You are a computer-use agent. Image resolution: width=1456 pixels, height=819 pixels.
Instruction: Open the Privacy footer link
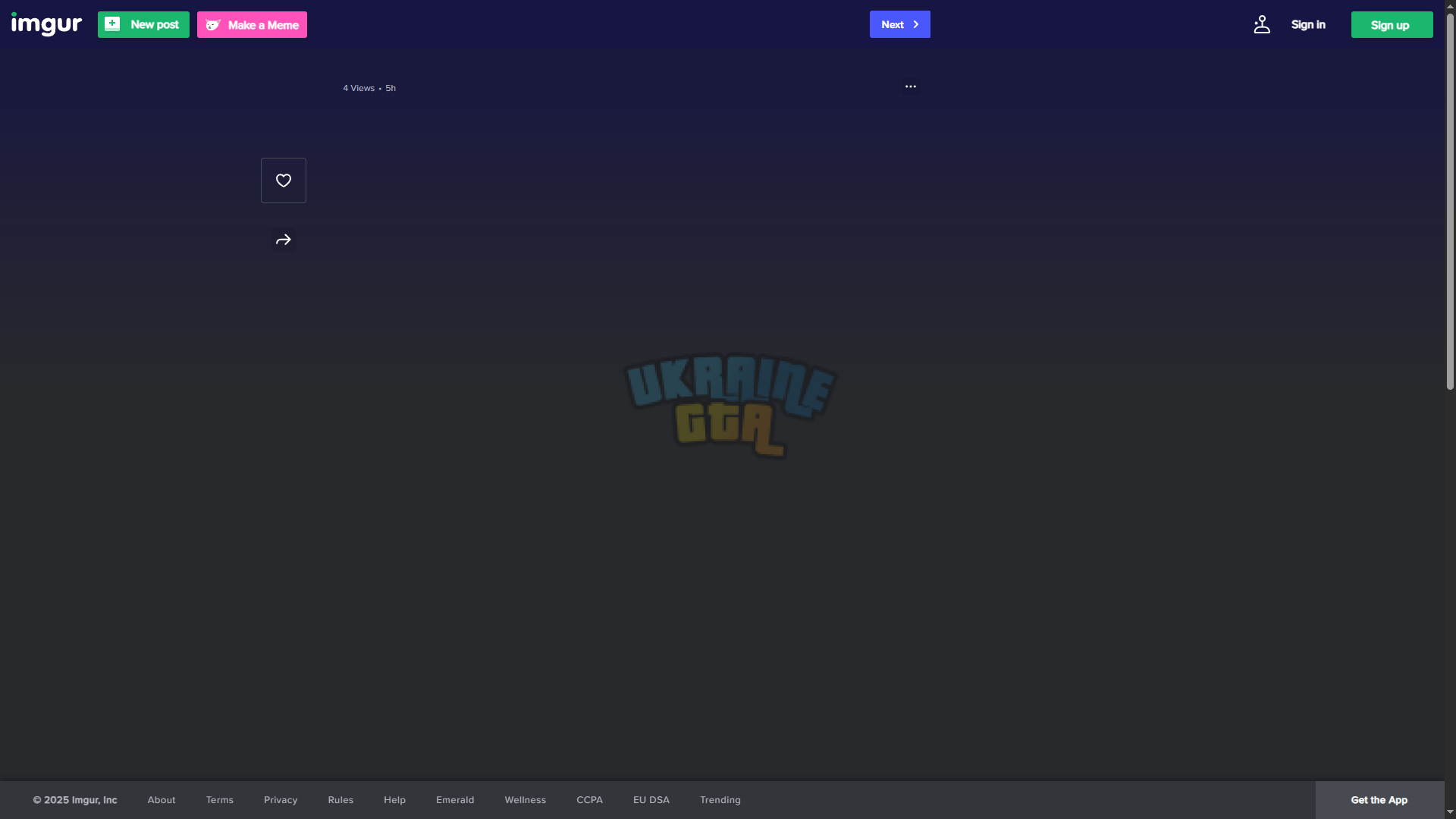(x=281, y=800)
